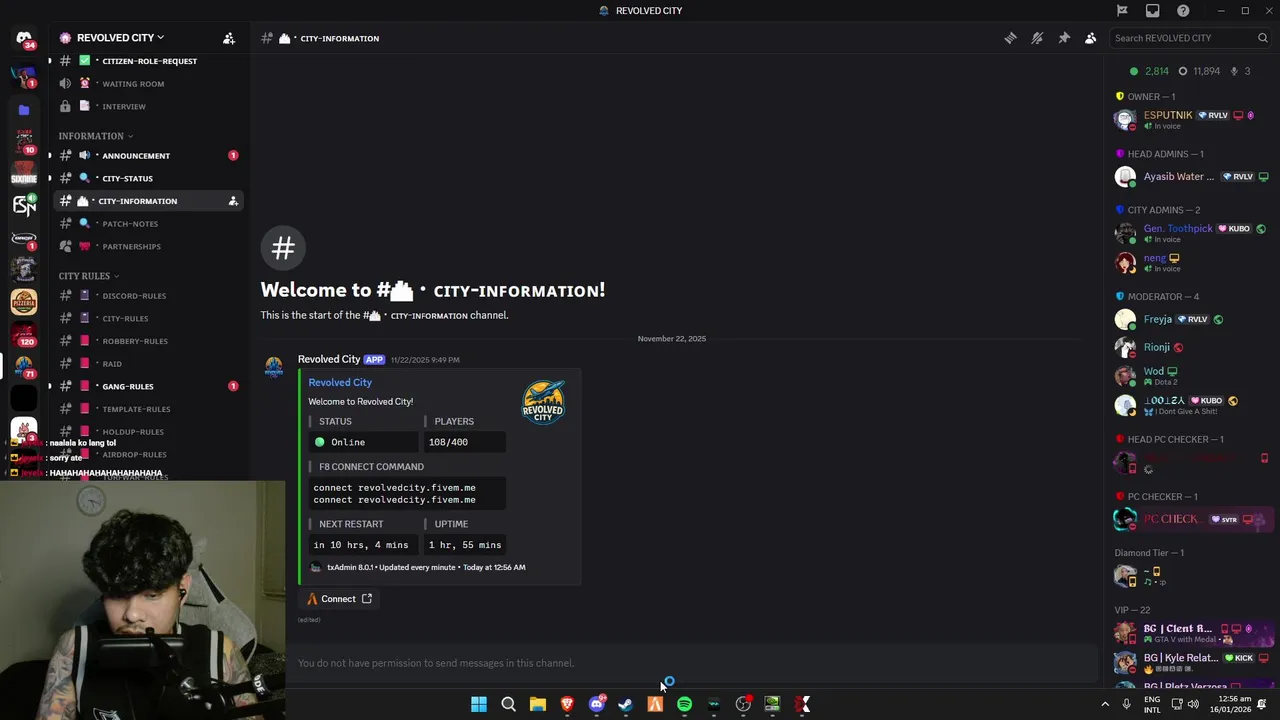Viewport: 1280px width, 720px height.
Task: Open member ESPUTNIK profile
Action: 1192,120
